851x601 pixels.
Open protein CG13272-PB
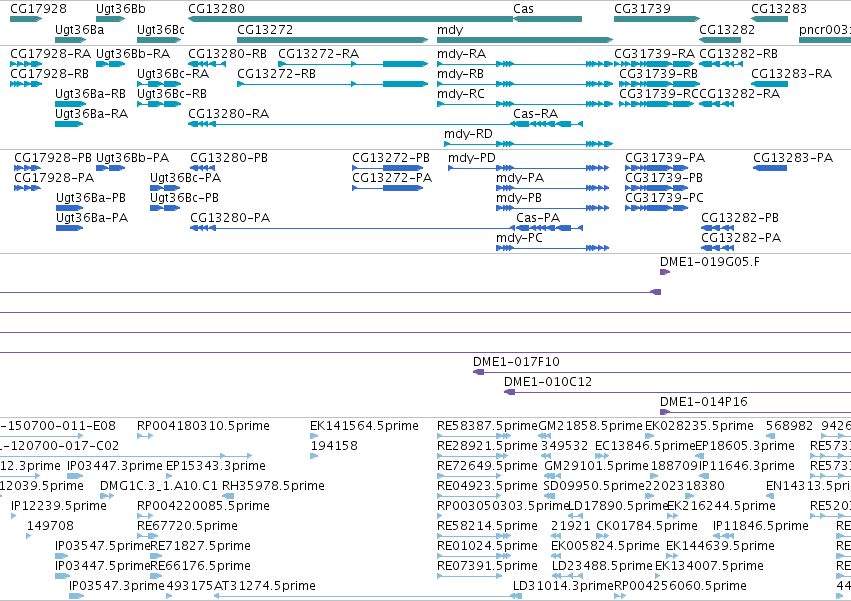tap(391, 158)
